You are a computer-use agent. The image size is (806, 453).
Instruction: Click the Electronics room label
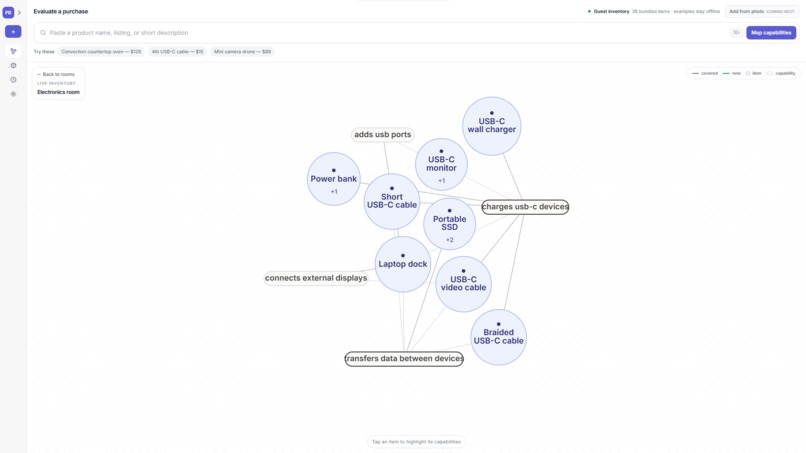click(x=59, y=92)
